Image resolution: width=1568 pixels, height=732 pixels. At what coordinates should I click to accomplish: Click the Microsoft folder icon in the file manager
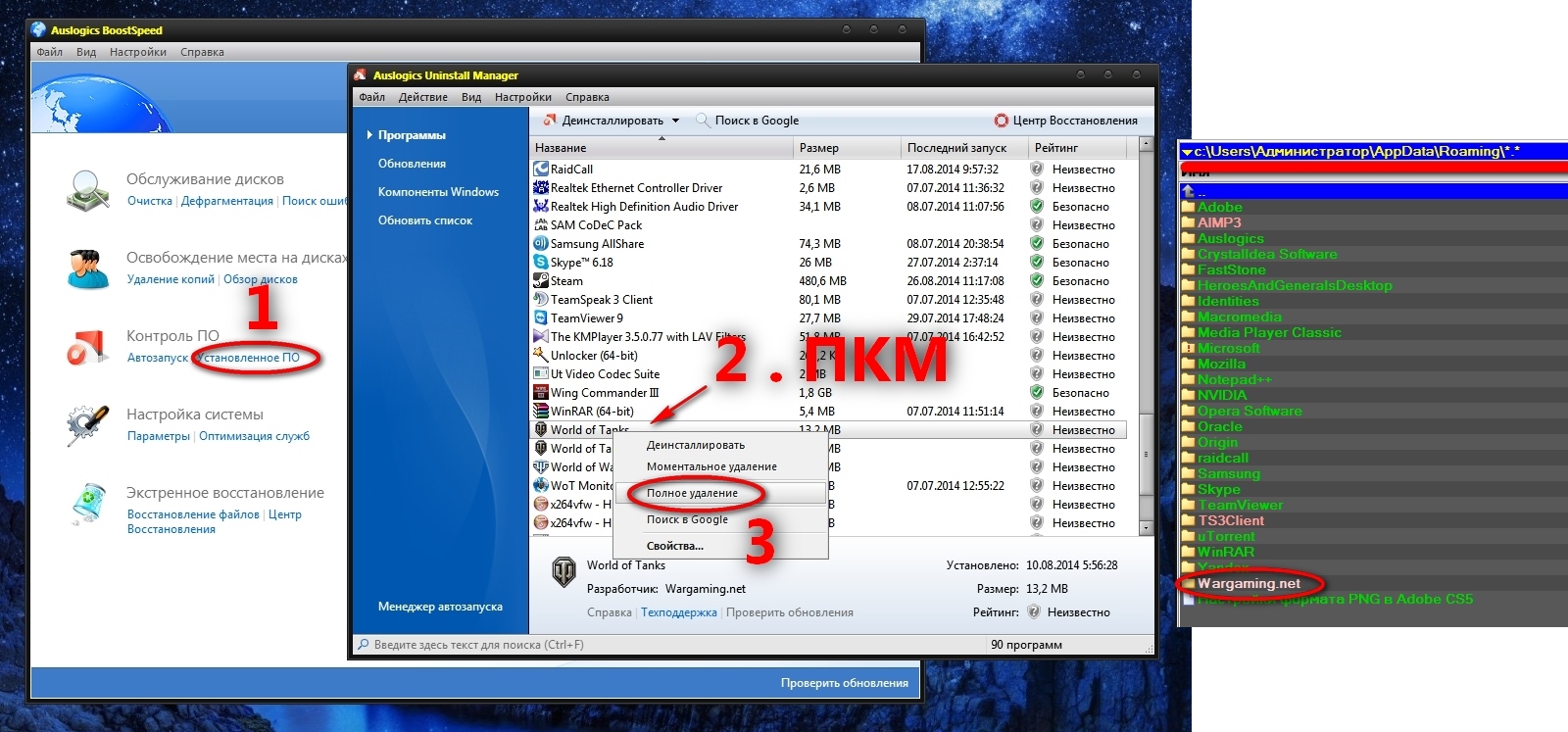point(1189,348)
